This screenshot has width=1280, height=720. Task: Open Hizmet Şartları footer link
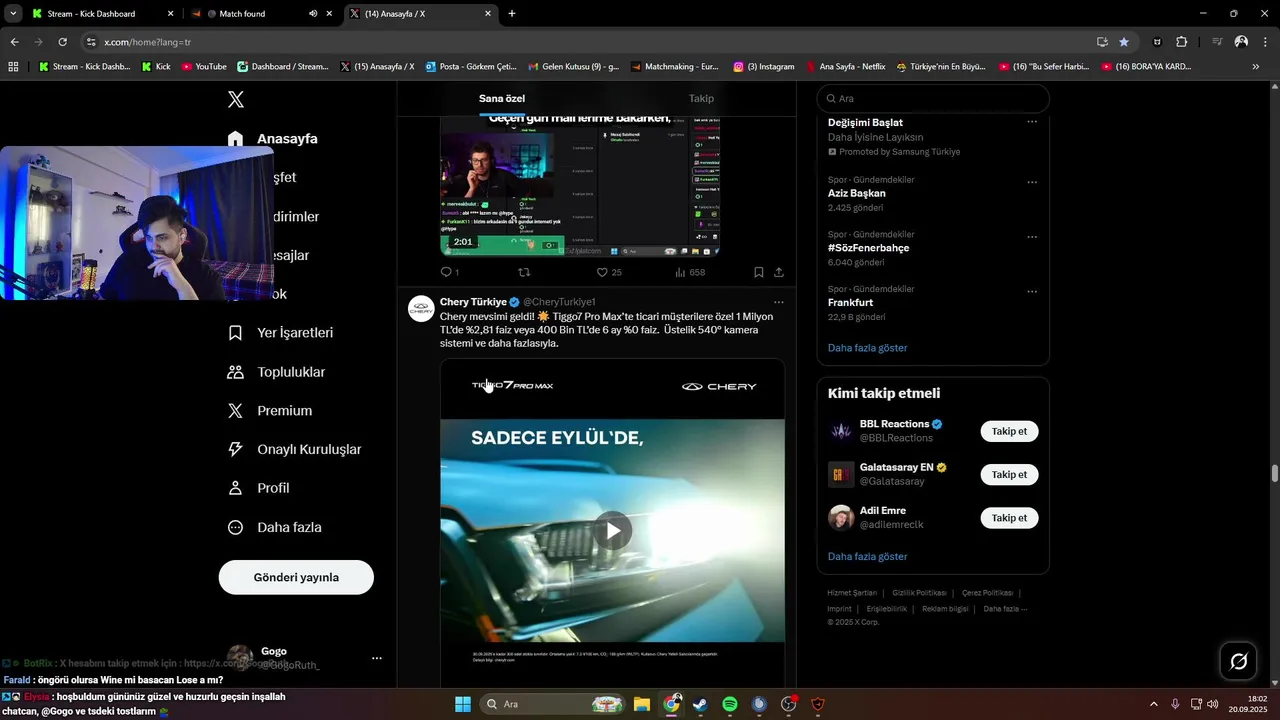[851, 593]
